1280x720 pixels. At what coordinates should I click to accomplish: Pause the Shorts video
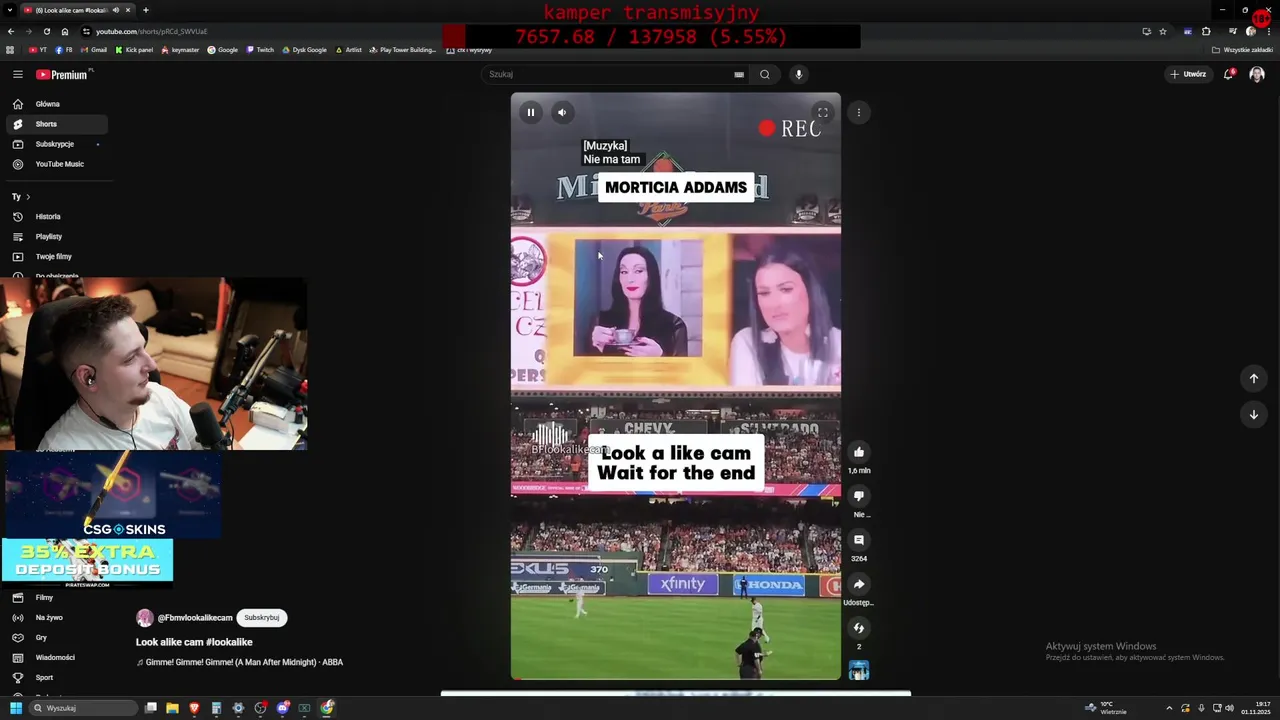point(531,112)
